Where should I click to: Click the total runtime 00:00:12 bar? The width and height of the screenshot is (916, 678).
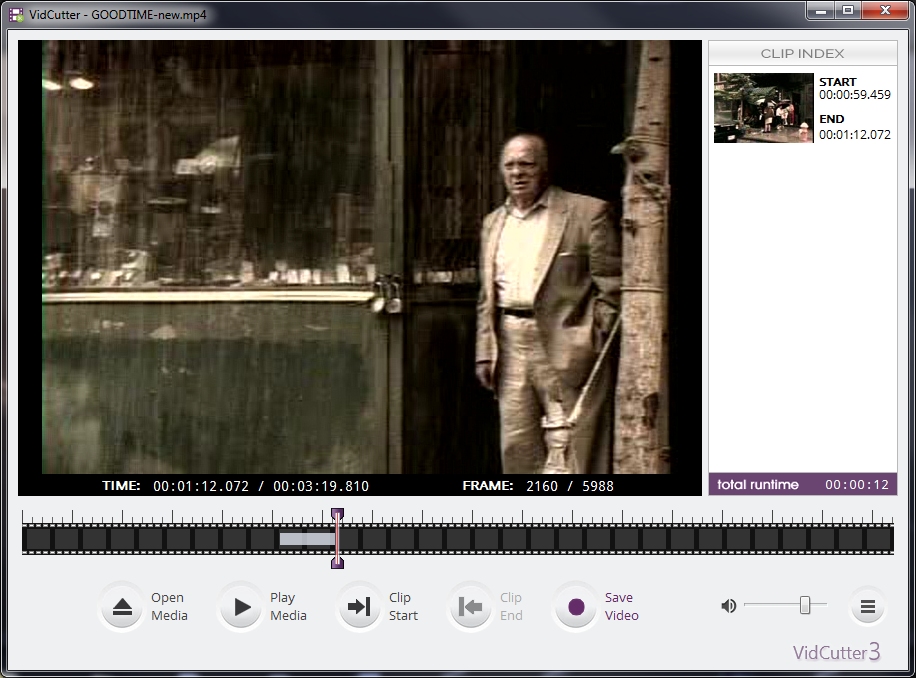[x=803, y=485]
